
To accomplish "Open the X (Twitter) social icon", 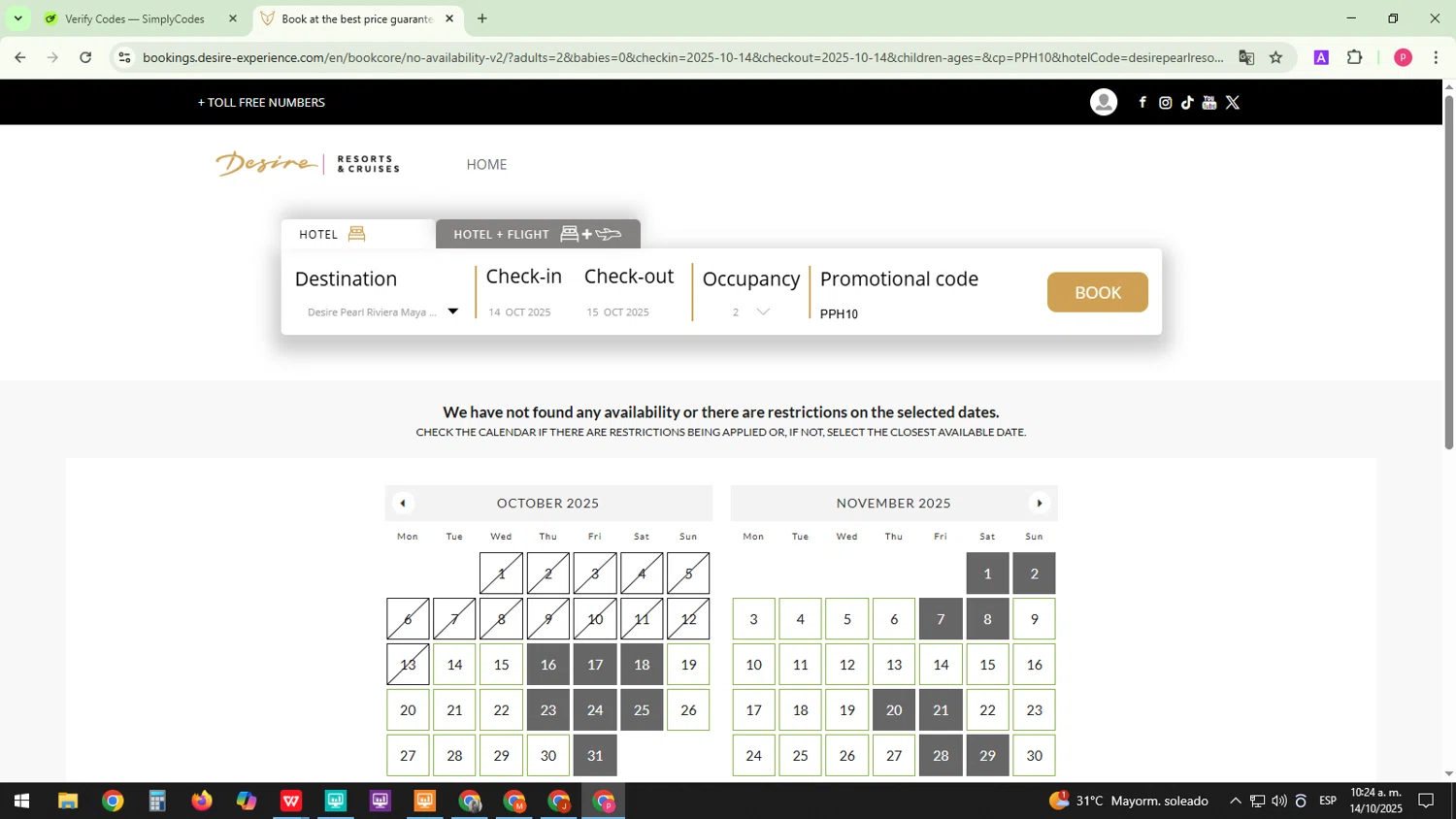I will (1233, 102).
